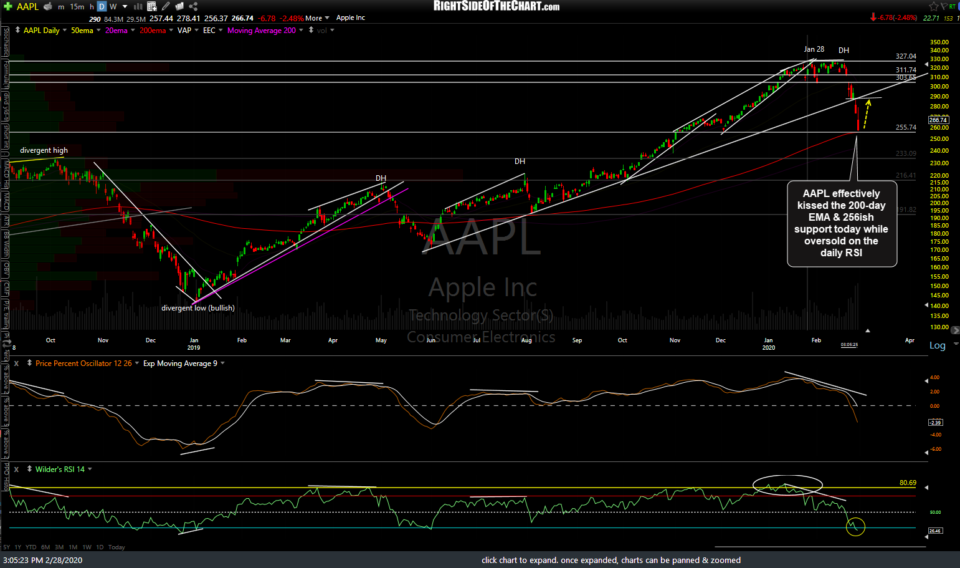
Task: Click the 266.74 current price label on the axis
Action: [938, 120]
